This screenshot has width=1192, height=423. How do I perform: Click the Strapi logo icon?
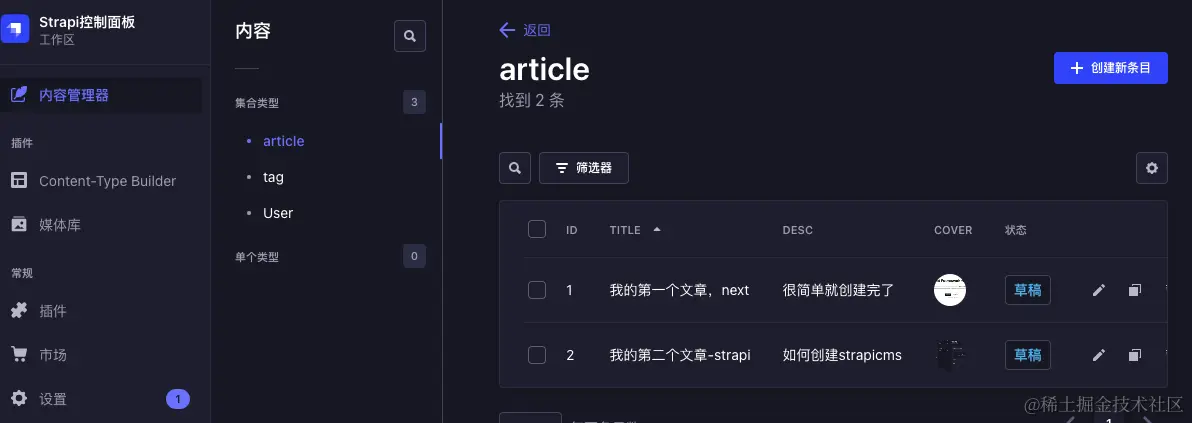coord(15,30)
